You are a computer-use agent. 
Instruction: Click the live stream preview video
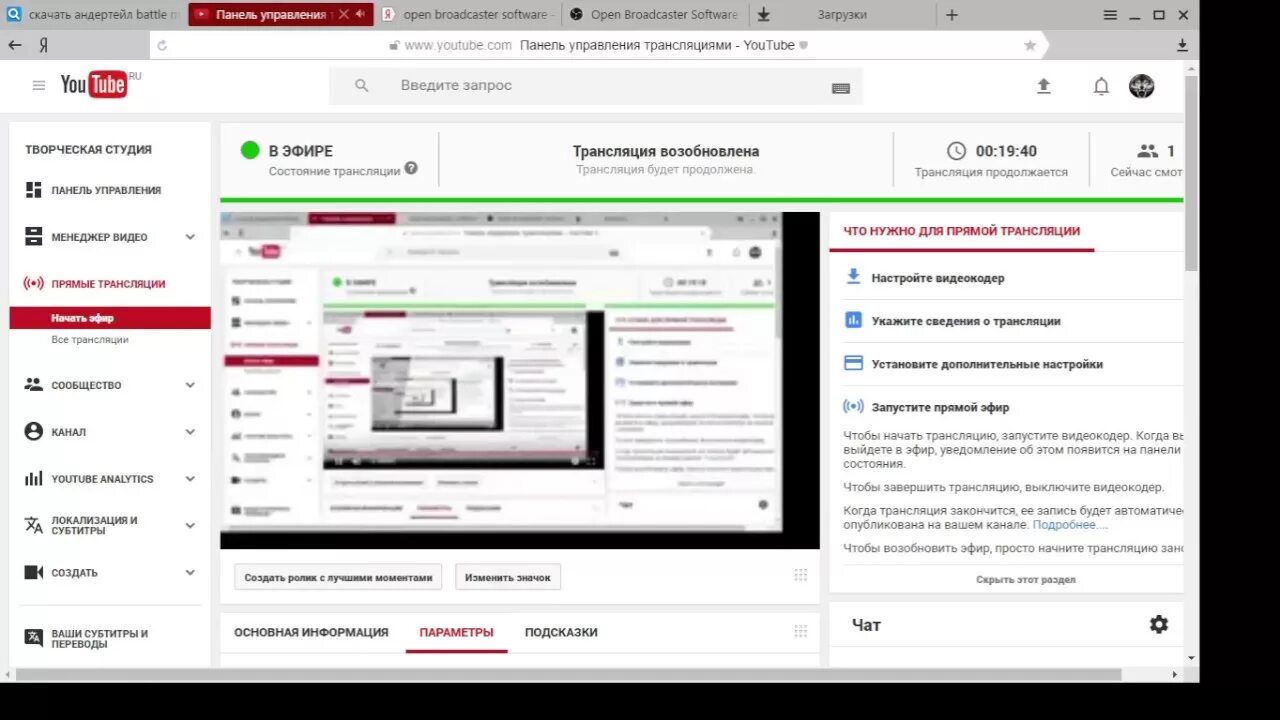(520, 380)
